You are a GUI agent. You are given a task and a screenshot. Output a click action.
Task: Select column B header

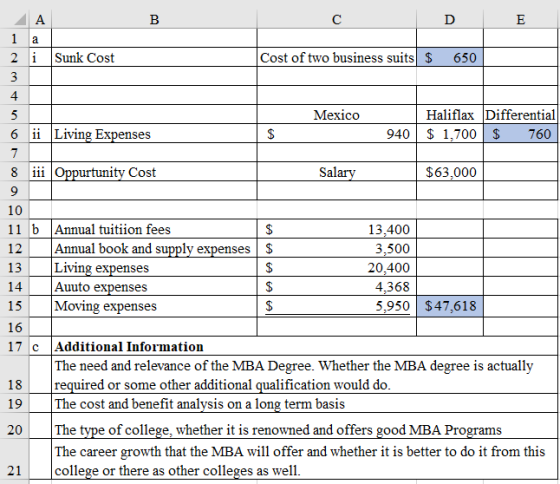(x=154, y=19)
